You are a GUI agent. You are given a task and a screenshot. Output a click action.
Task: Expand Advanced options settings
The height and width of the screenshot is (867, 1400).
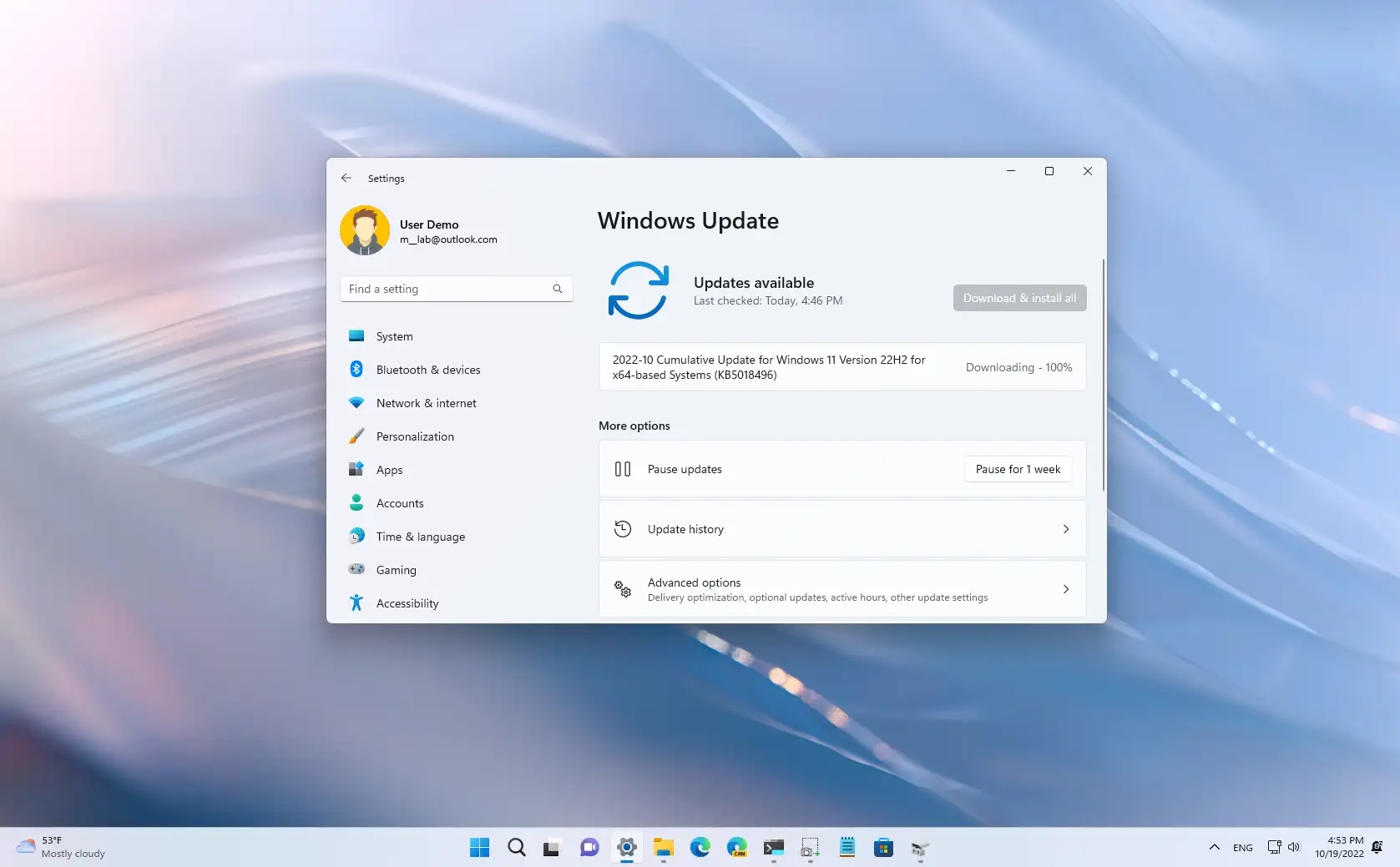(842, 588)
